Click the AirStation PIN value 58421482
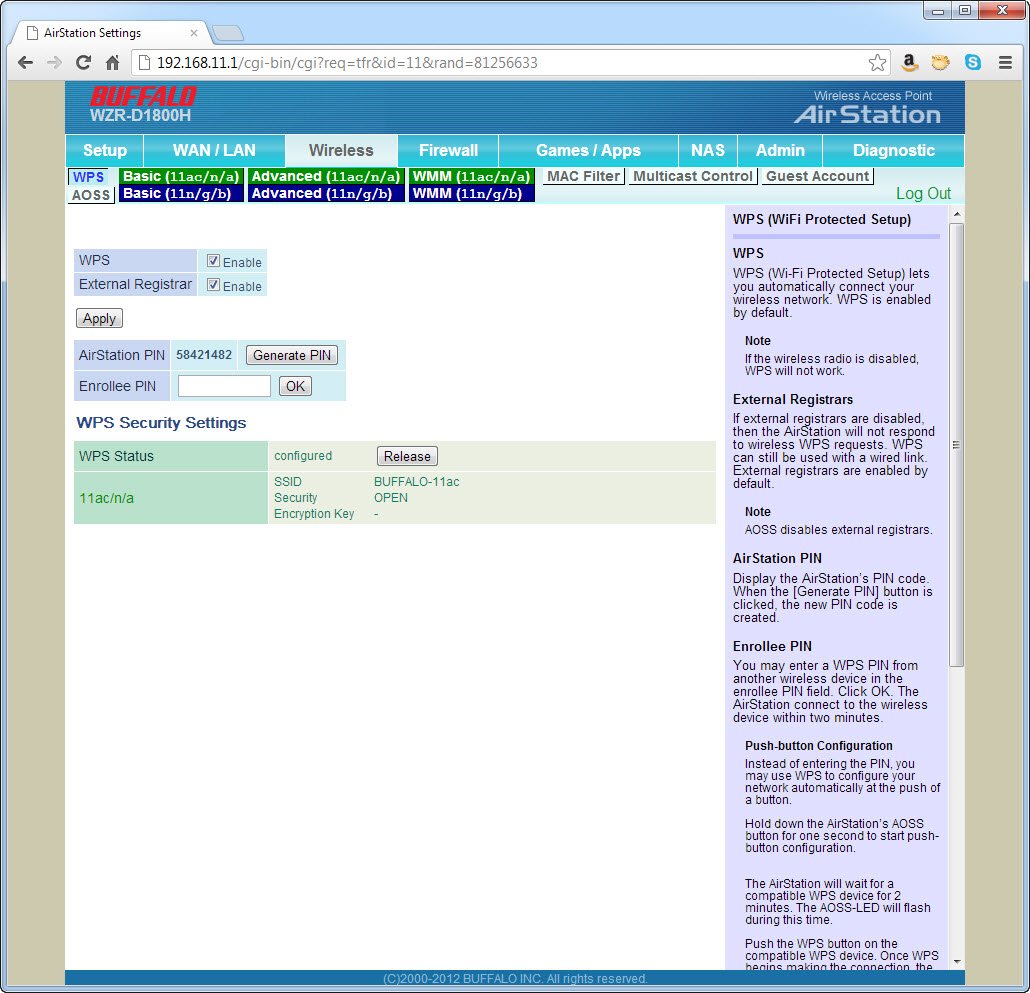 [204, 355]
